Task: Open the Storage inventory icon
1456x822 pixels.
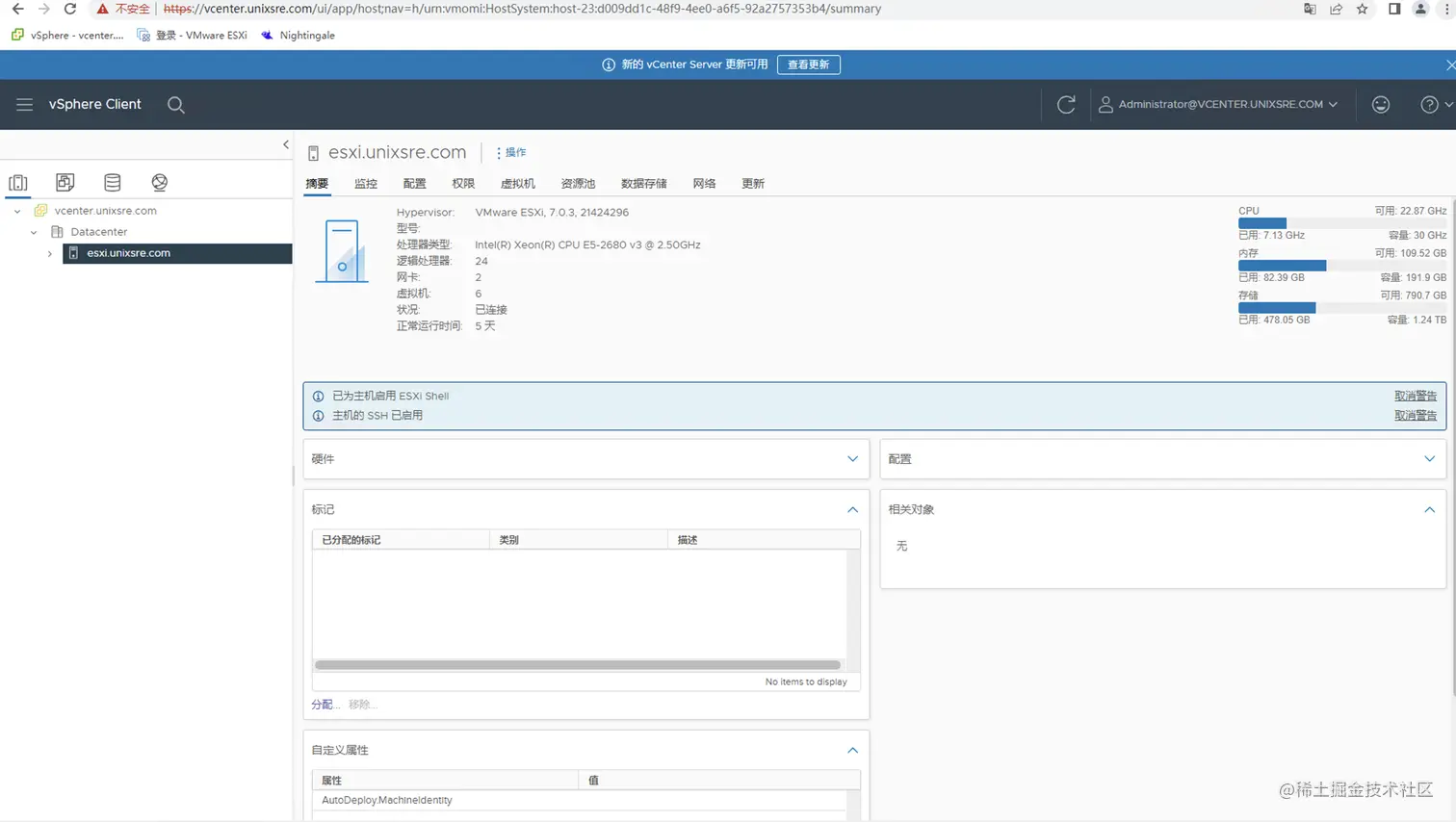Action: click(x=112, y=182)
